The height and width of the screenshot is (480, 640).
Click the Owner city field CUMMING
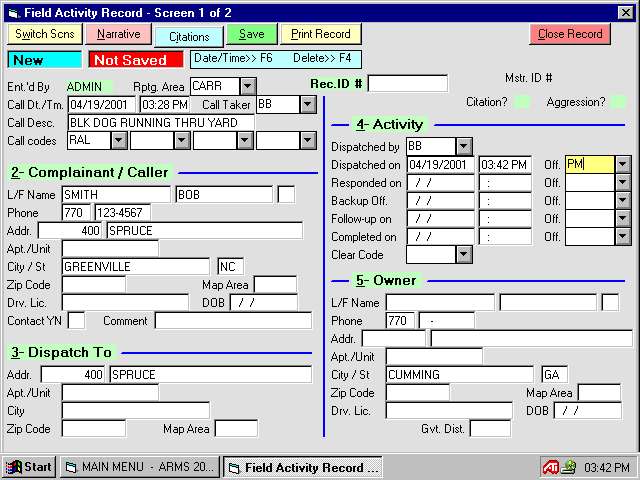coord(460,374)
